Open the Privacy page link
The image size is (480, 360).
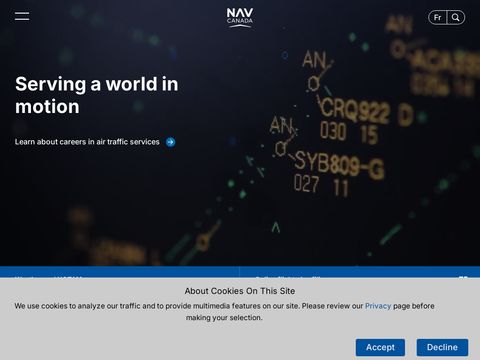pyautogui.click(x=378, y=306)
